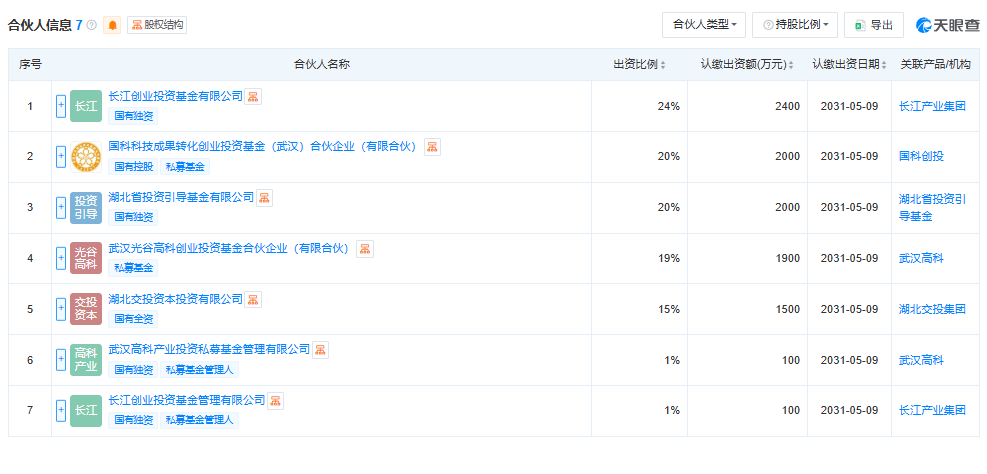Click 国有独资 tag in row 1
987x474 pixels.
pos(133,116)
